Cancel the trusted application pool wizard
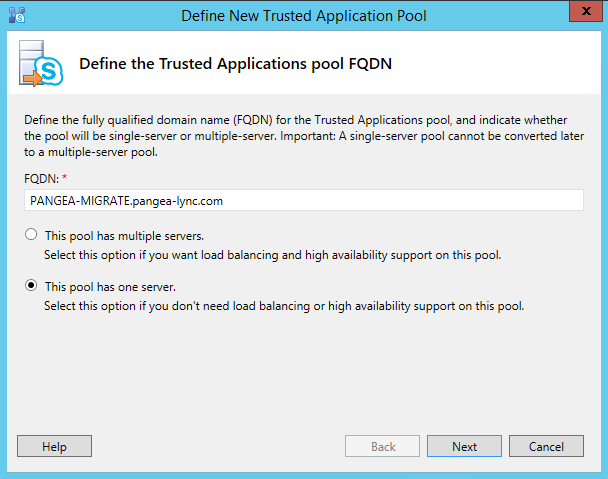 pos(546,446)
